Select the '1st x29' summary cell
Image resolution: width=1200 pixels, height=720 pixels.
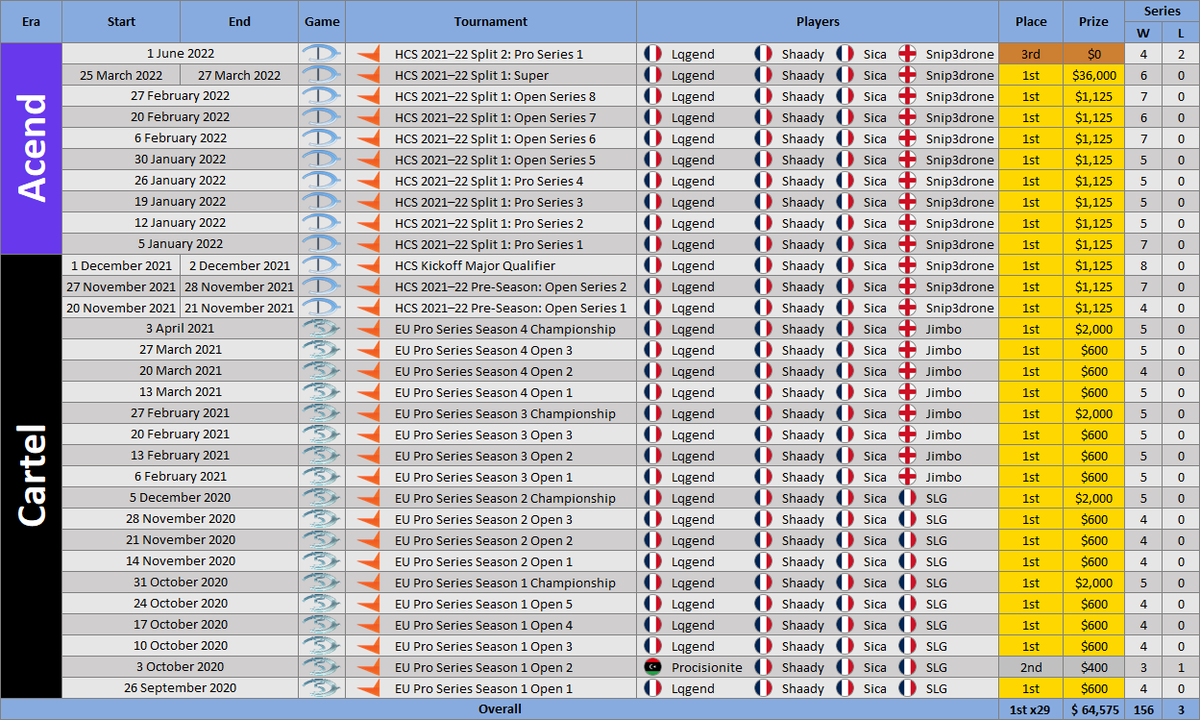1031,709
